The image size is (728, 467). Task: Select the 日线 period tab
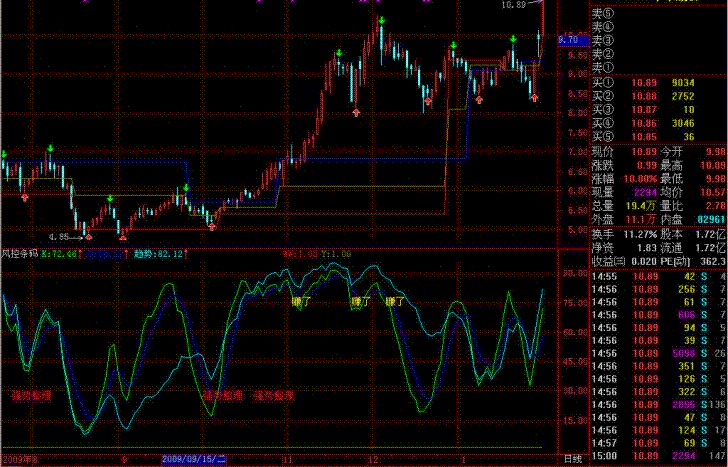click(x=572, y=459)
